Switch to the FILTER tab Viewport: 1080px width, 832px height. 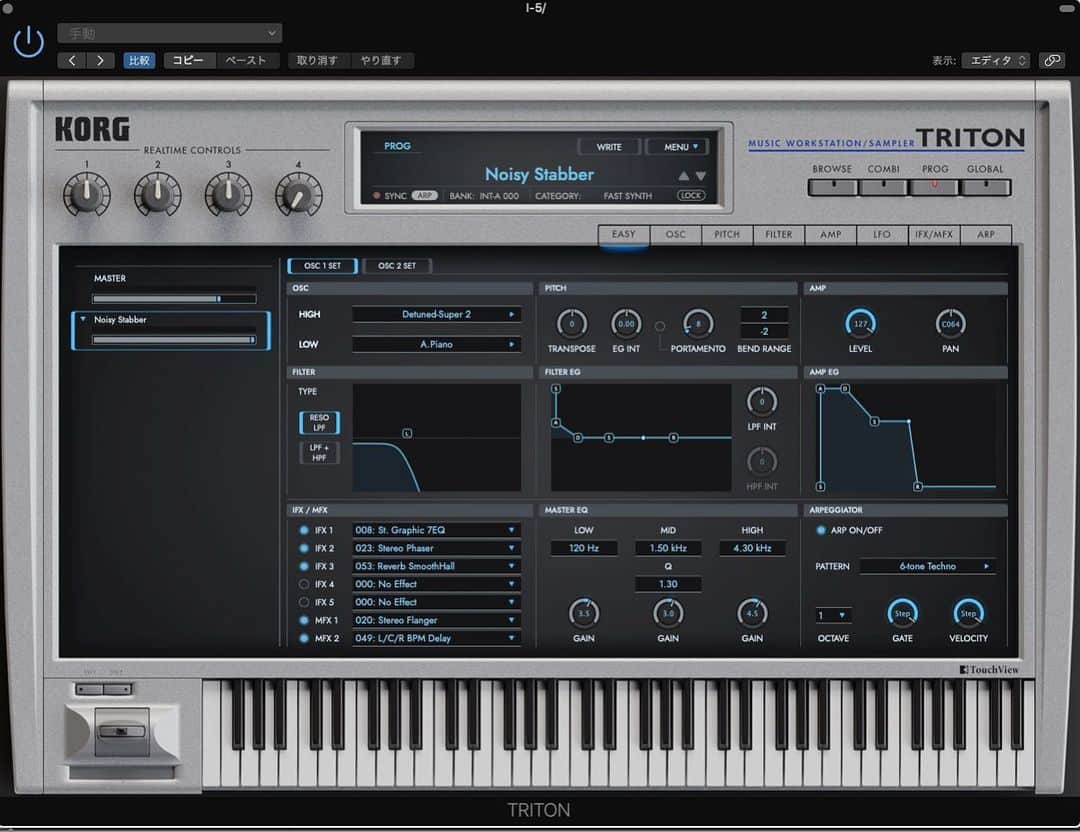[779, 235]
